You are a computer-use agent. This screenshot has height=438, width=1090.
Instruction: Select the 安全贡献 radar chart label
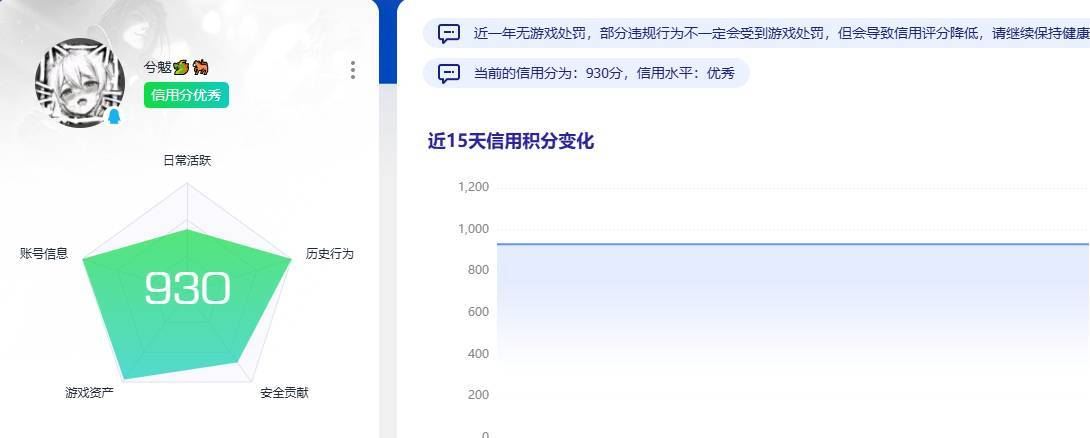(284, 393)
